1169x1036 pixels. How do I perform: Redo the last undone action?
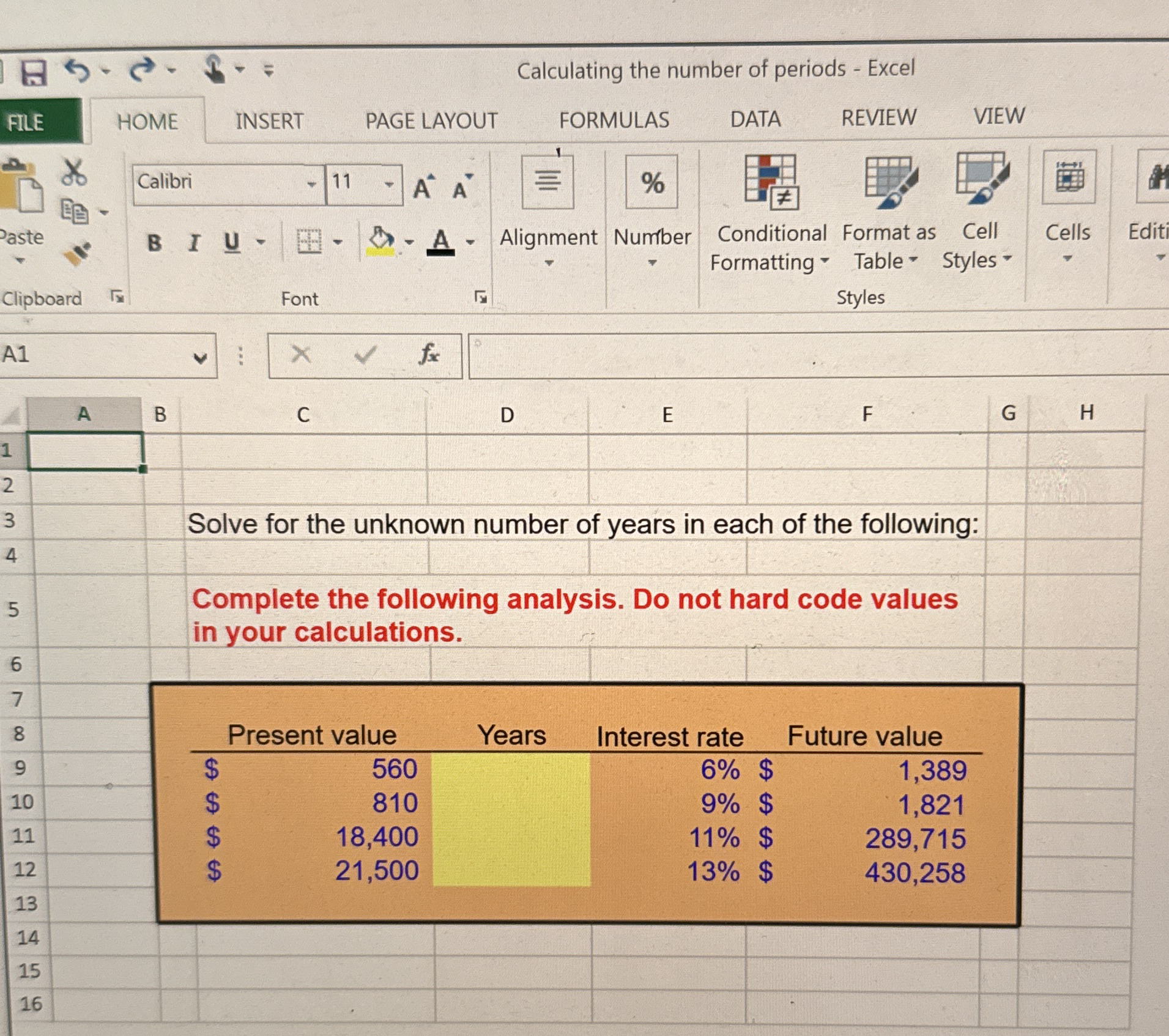click(143, 69)
